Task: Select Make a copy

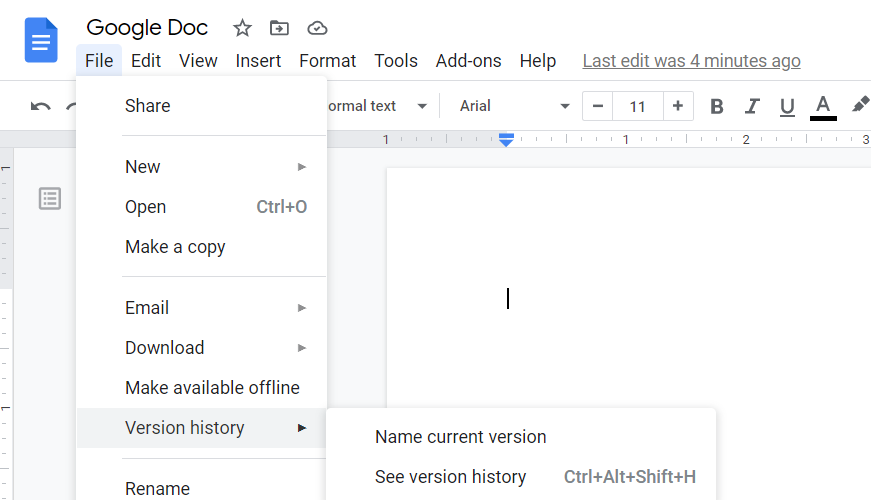Action: tap(201, 247)
